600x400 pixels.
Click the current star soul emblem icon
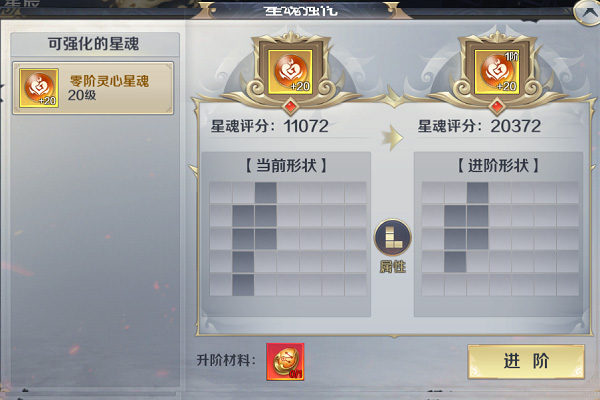click(290, 71)
